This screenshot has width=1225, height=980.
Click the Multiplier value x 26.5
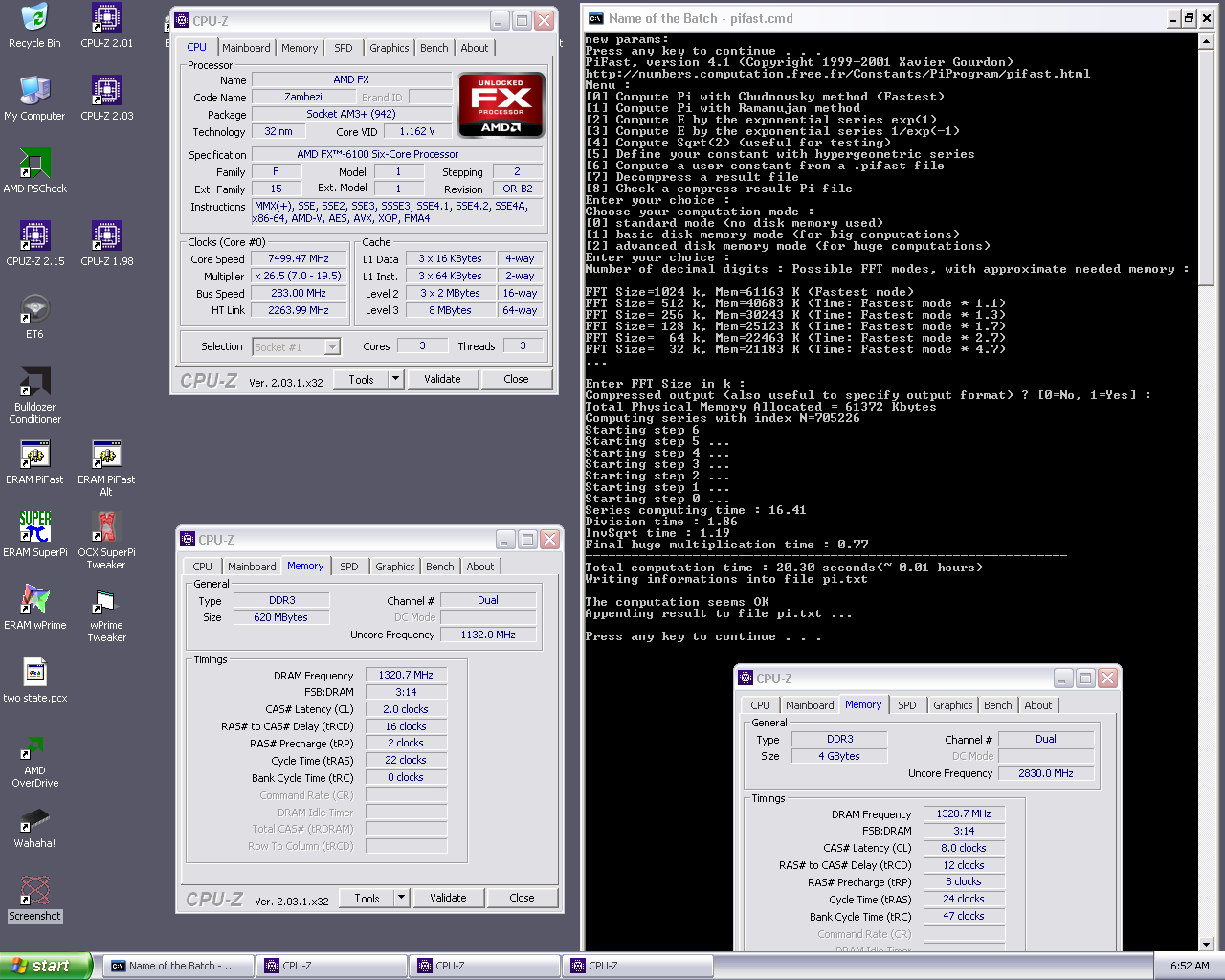[299, 276]
